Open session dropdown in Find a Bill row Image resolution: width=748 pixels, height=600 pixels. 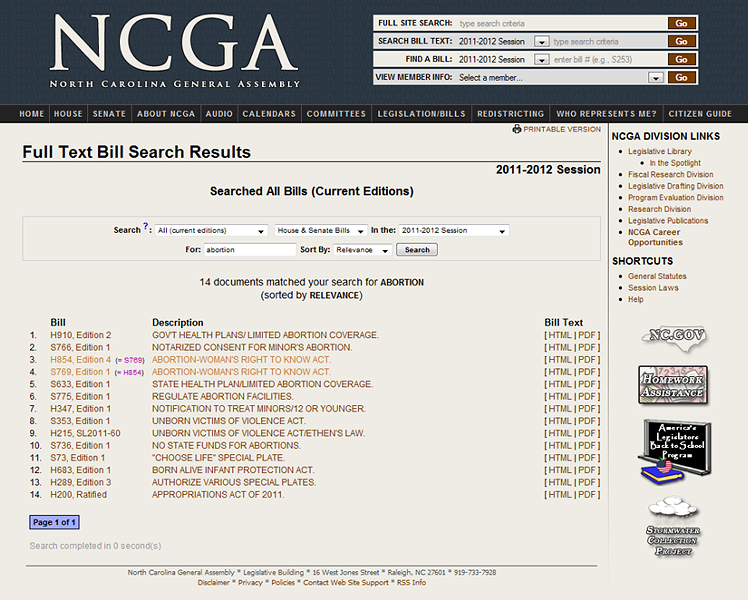tap(541, 60)
